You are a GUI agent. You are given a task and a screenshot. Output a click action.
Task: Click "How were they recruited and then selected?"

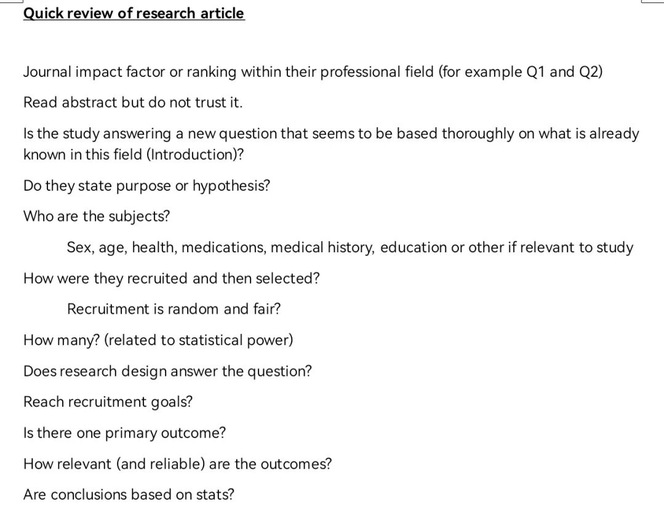171,278
